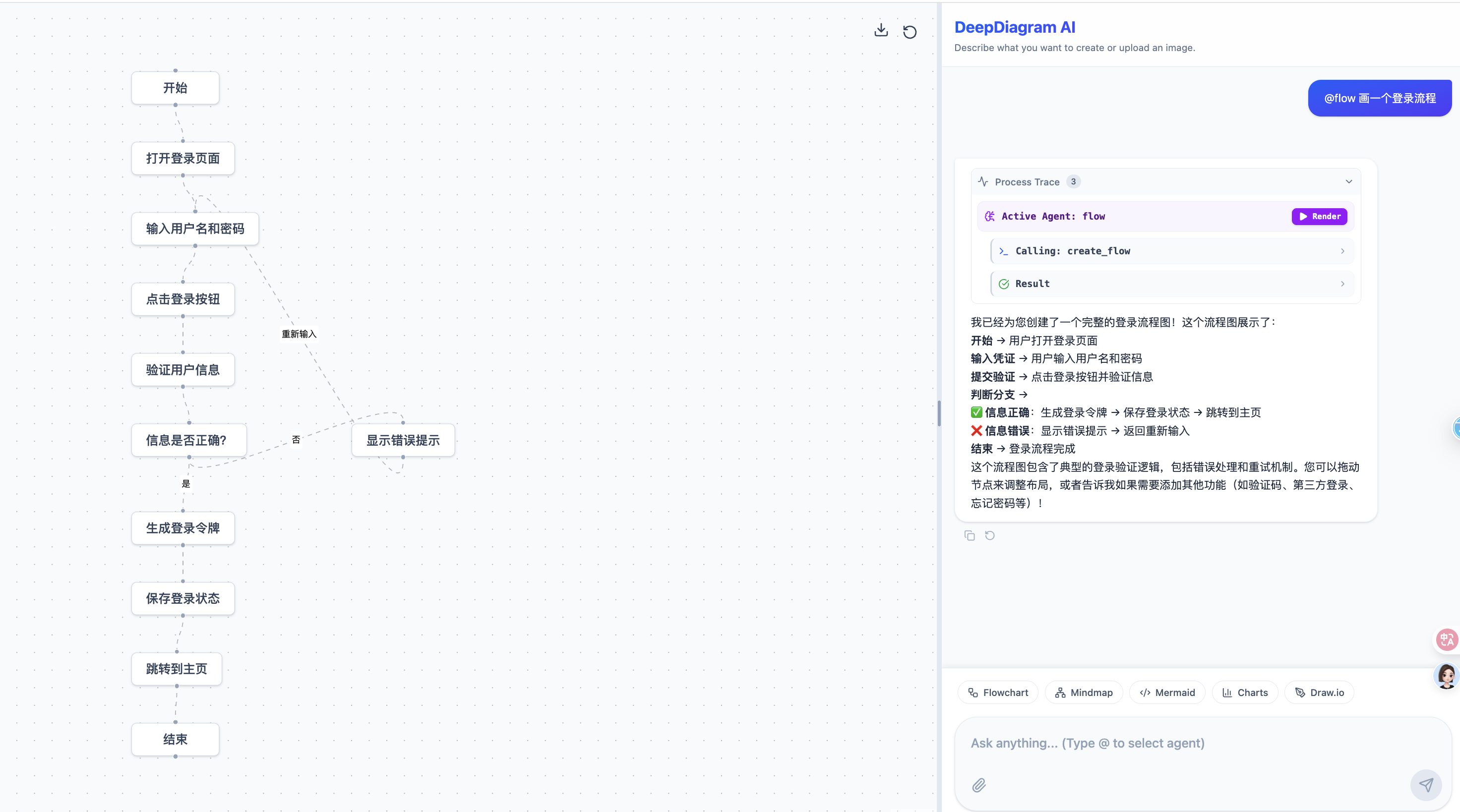Click the attachment paperclip icon
This screenshot has width=1460, height=812.
coord(979,785)
